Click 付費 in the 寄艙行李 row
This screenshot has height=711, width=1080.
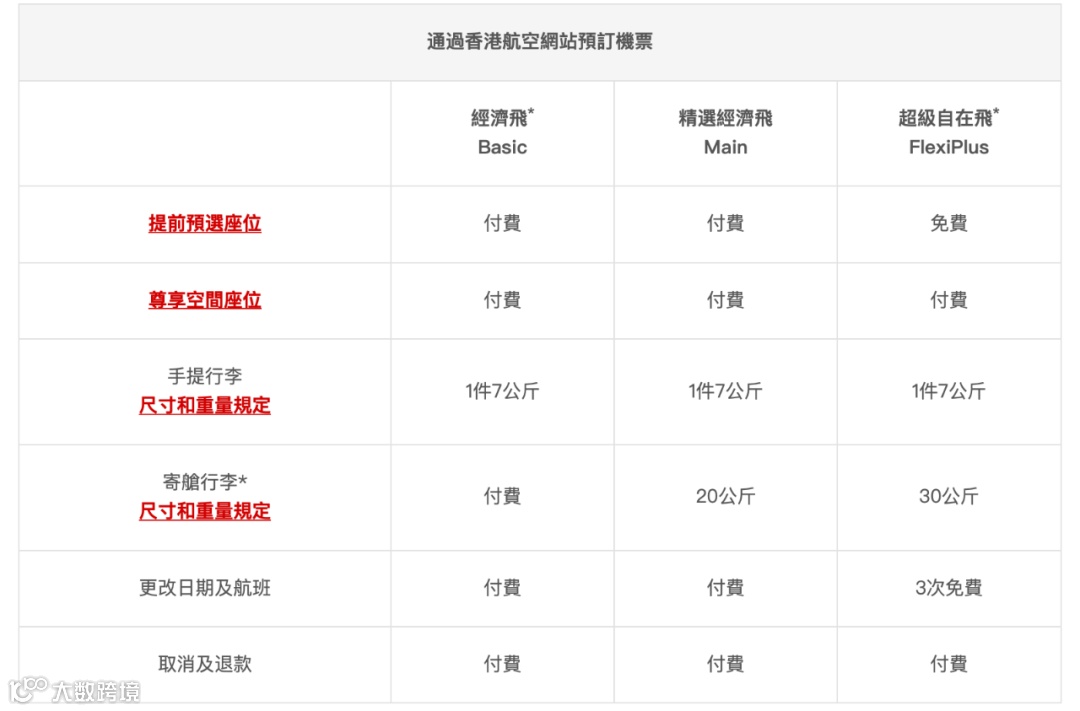(x=502, y=496)
